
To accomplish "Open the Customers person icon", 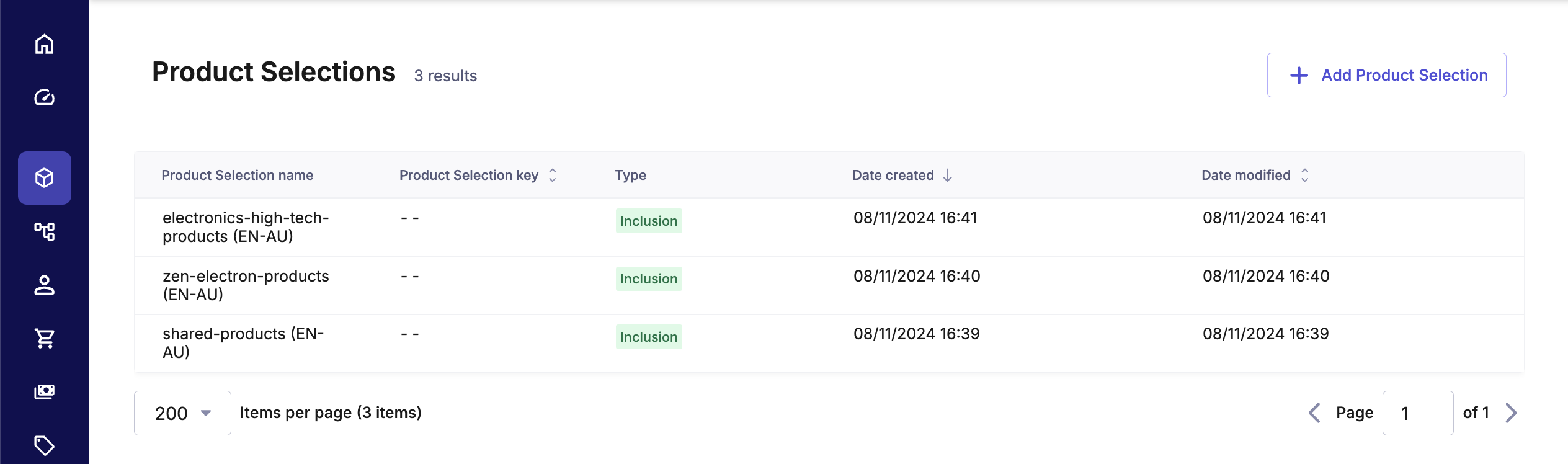I will tap(44, 285).
